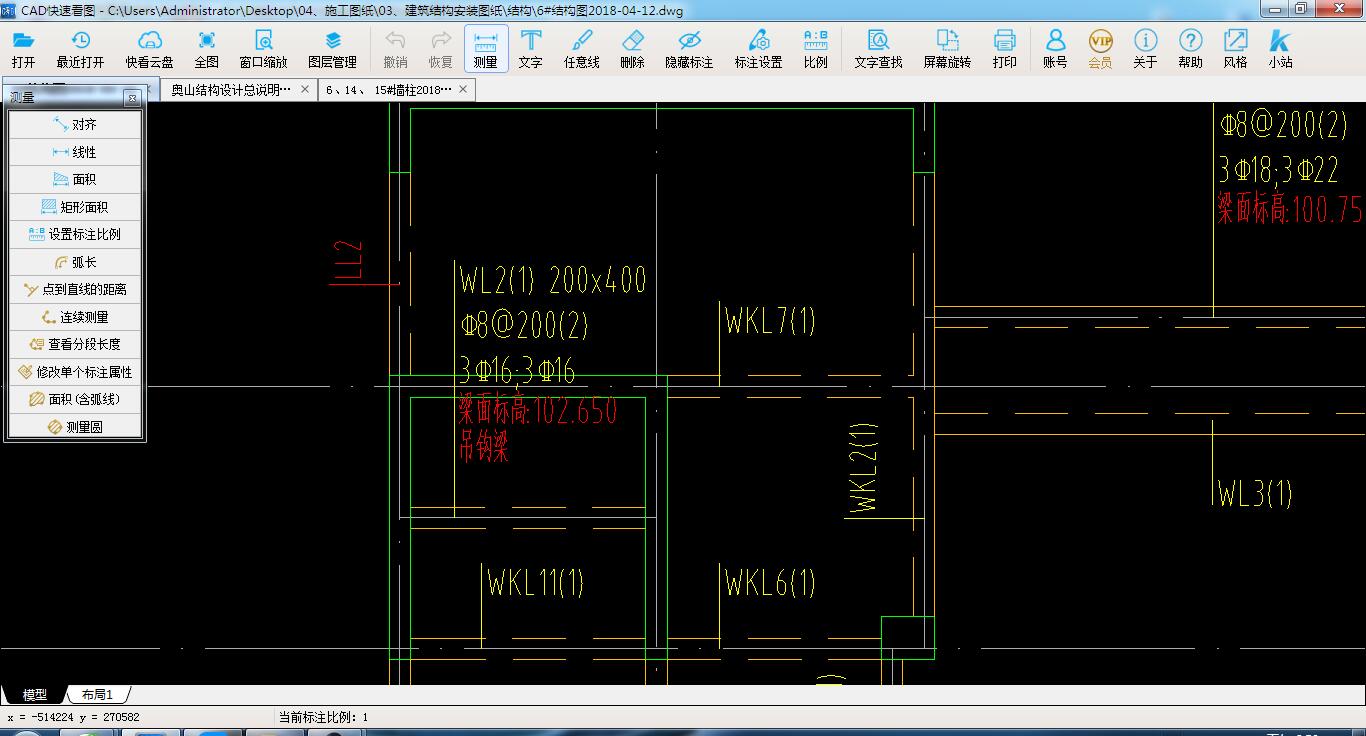Switch to 模型 model tab
This screenshot has height=736, width=1366.
coord(34,694)
